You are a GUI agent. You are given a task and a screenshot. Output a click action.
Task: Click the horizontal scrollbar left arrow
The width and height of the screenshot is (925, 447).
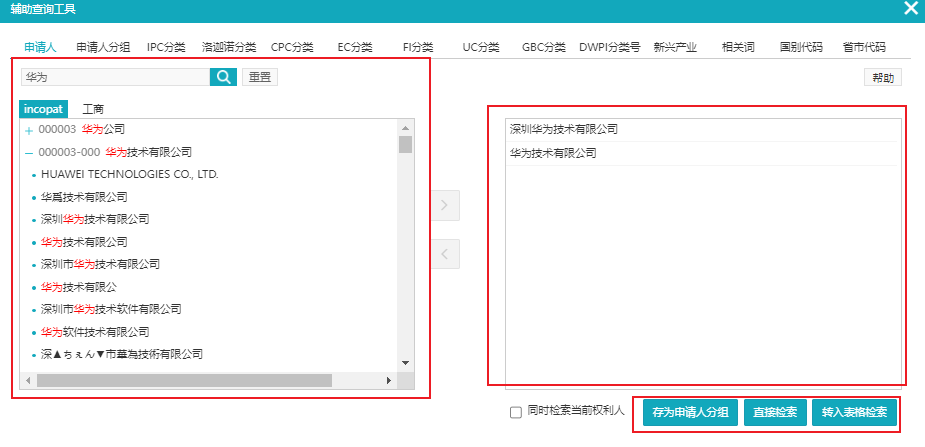click(x=28, y=380)
